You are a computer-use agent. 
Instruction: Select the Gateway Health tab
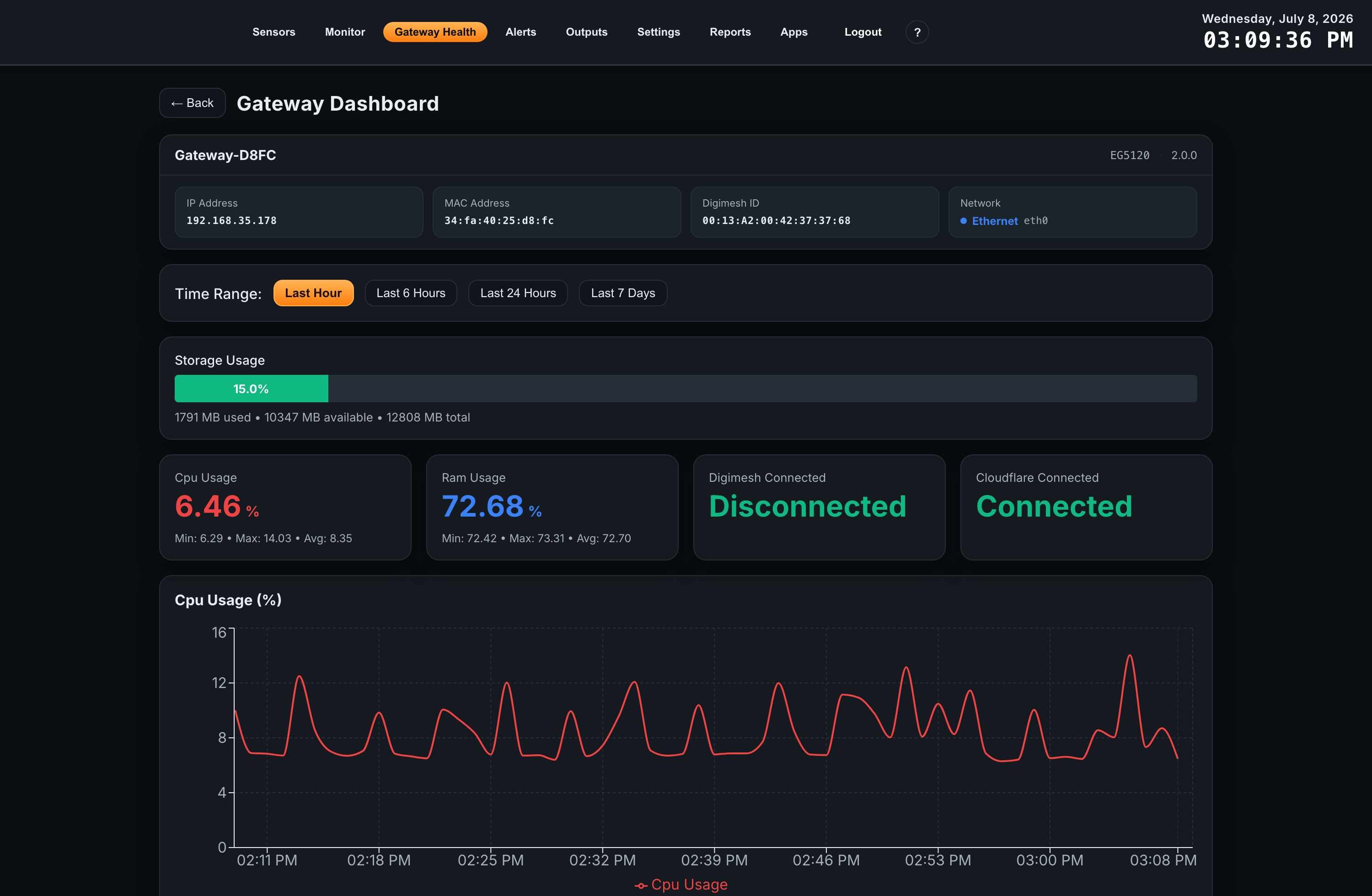click(434, 32)
